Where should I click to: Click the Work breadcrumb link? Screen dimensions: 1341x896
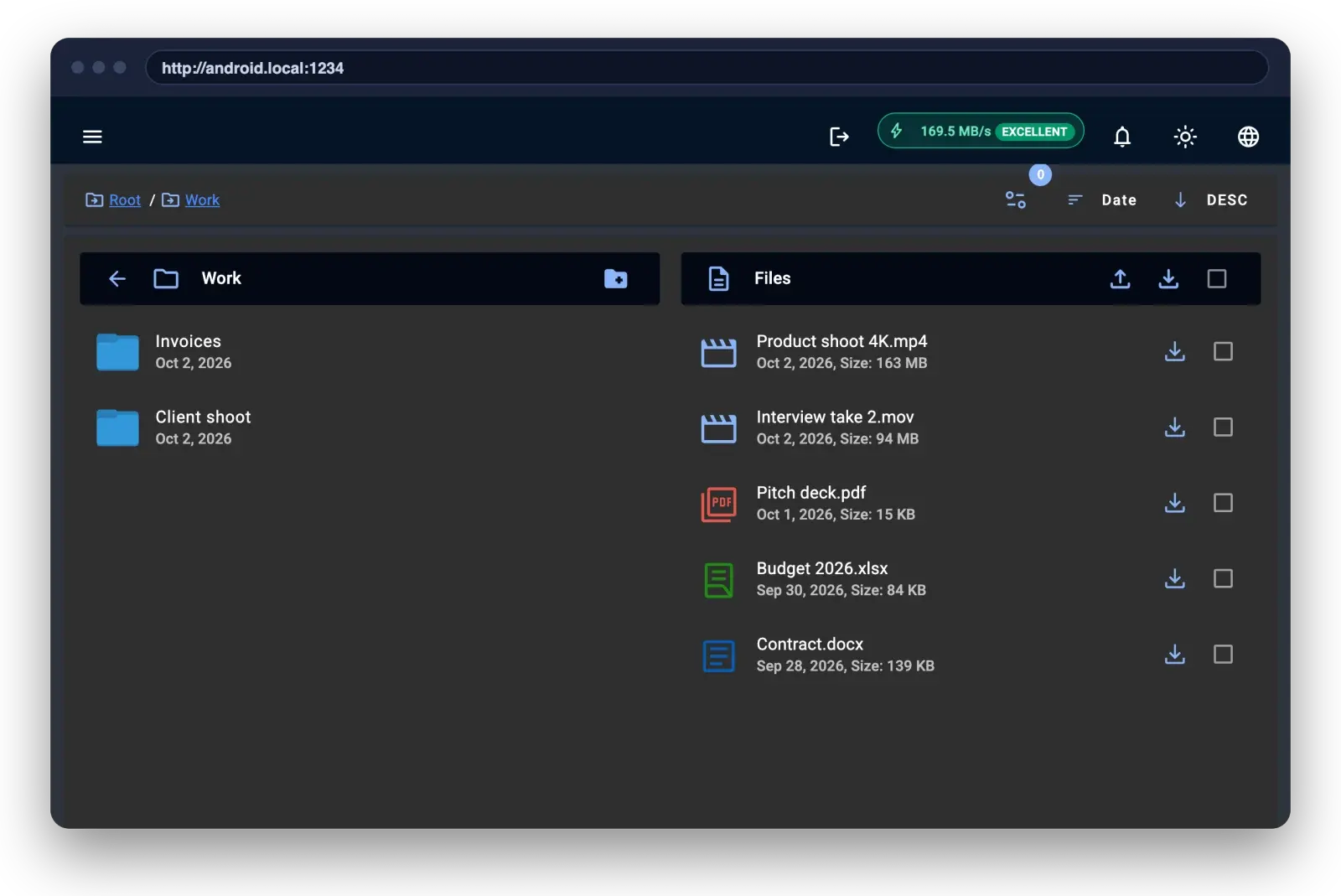[x=202, y=199]
